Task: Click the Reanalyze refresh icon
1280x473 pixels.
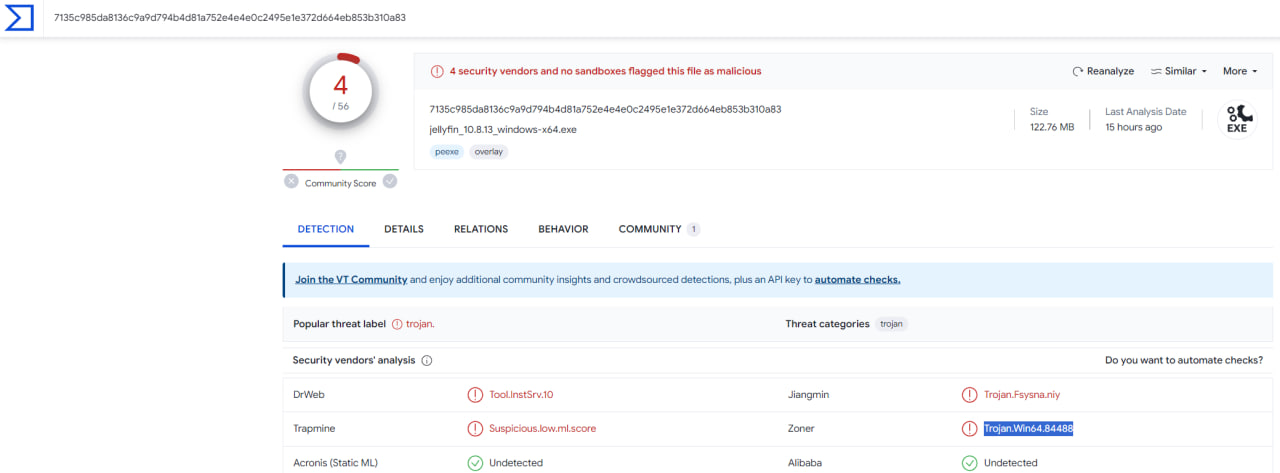Action: coord(1078,72)
